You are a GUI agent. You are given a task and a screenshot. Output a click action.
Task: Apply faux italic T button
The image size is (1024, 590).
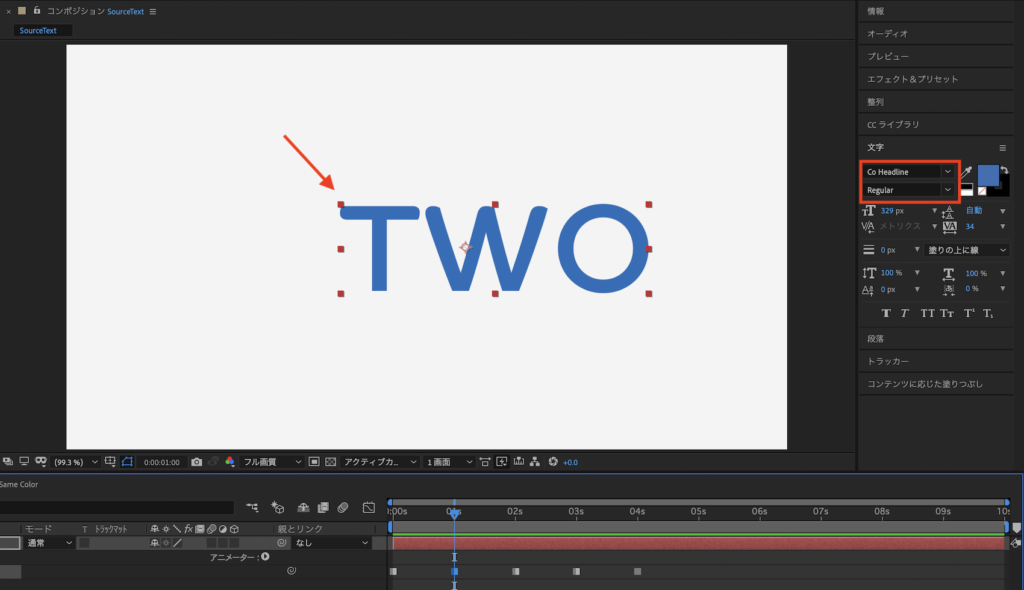[x=904, y=314]
